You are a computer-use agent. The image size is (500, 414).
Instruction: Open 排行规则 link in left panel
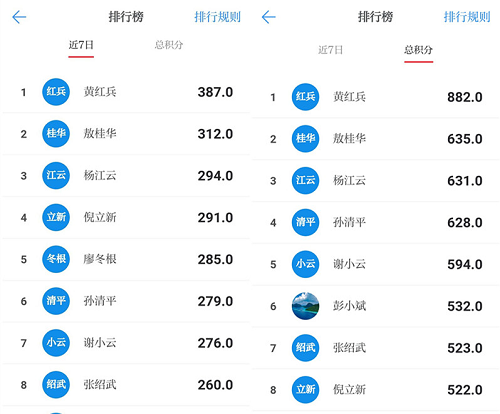pos(217,17)
